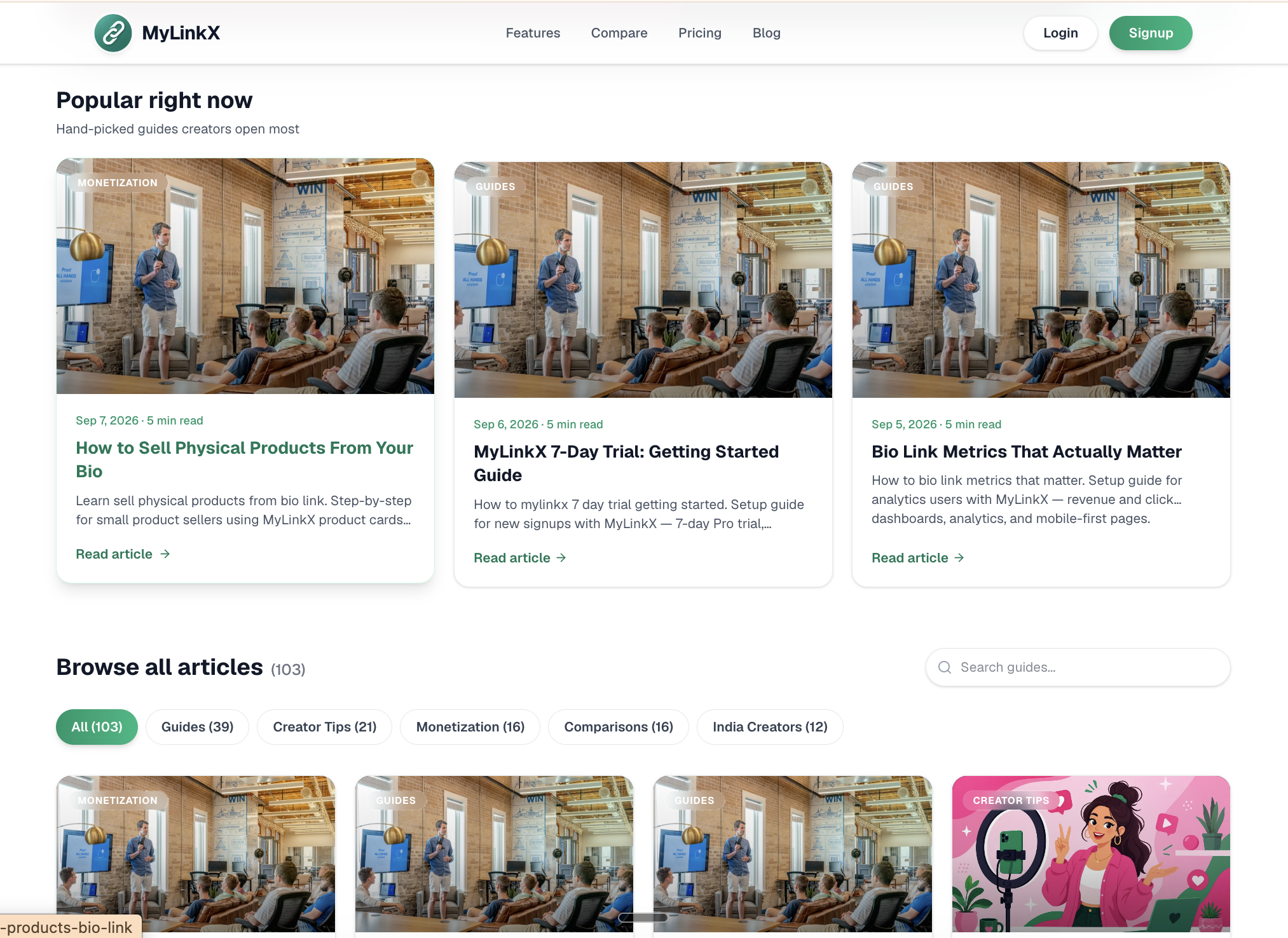1288x938 pixels.
Task: Click the '(103)' article count beside Browse all articles
Action: tap(288, 670)
